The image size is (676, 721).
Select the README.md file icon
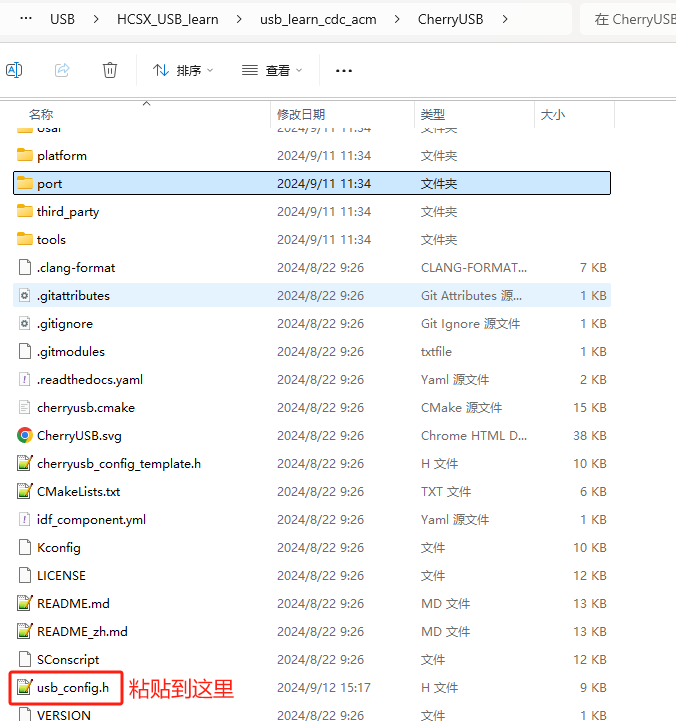pos(25,603)
